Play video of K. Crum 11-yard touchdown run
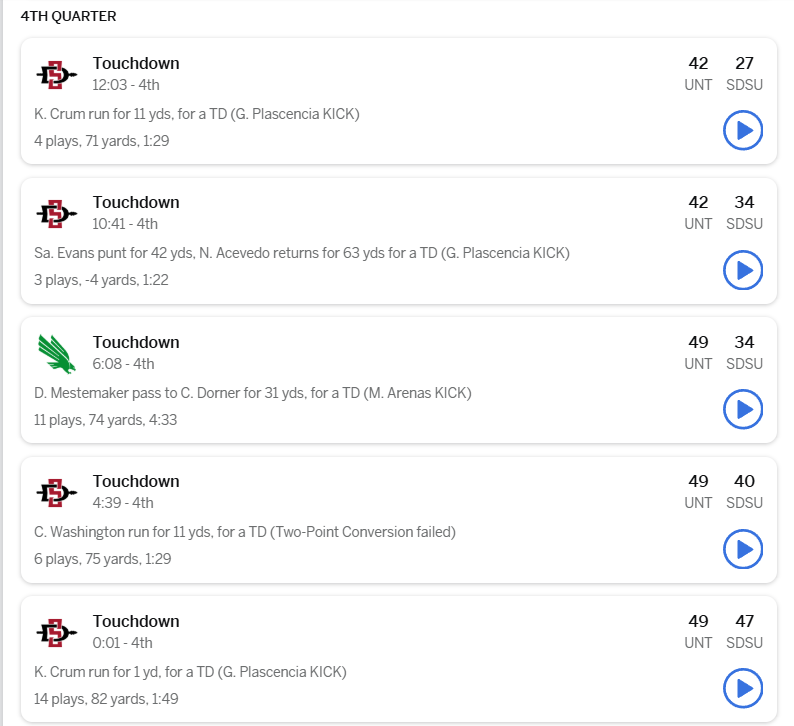794x726 pixels. point(743,130)
